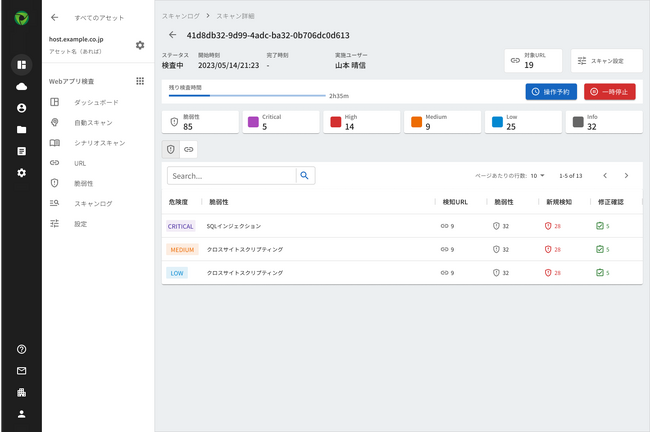Screen dimensions: 650x433
Task: Open the apps grid next to Webアプリ検査
Action: click(140, 81)
